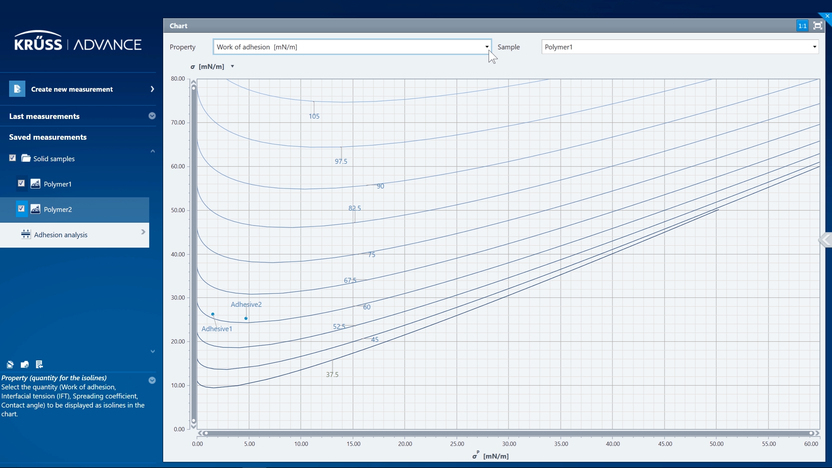Click the Adhesive2 data point label
Screen dimensions: 832x468
tap(246, 304)
